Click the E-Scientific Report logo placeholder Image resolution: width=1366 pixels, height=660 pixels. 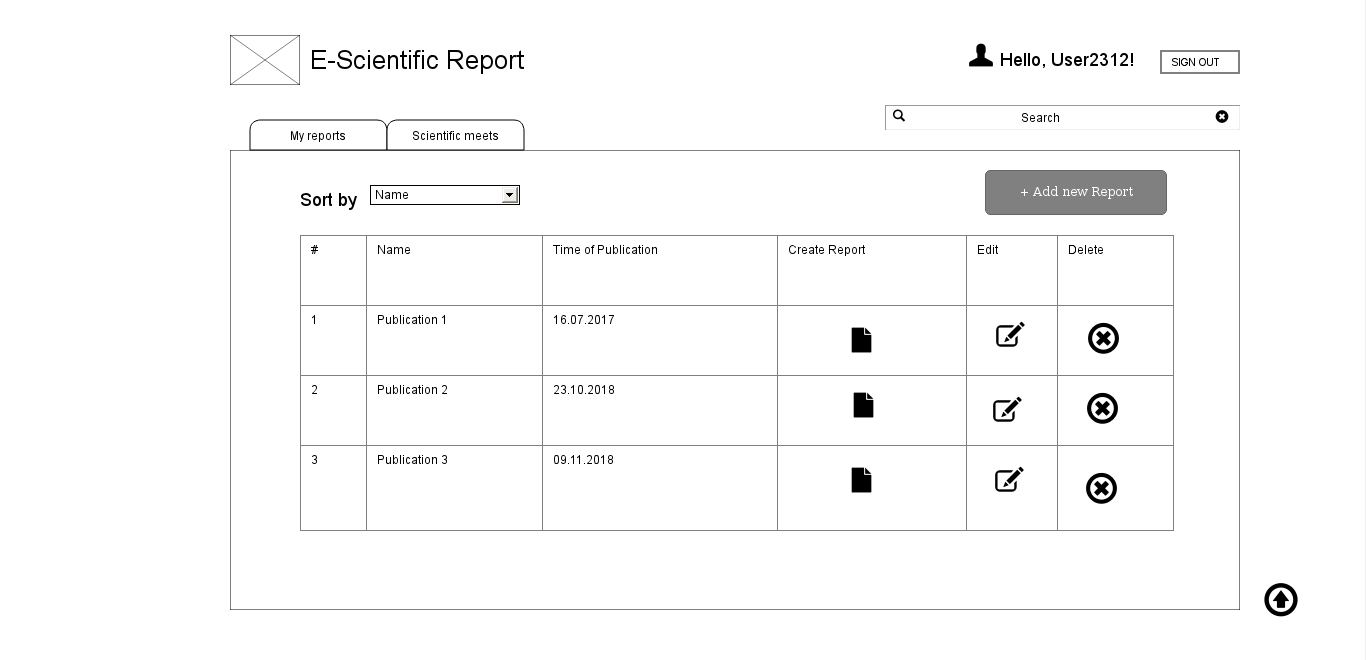pyautogui.click(x=265, y=60)
